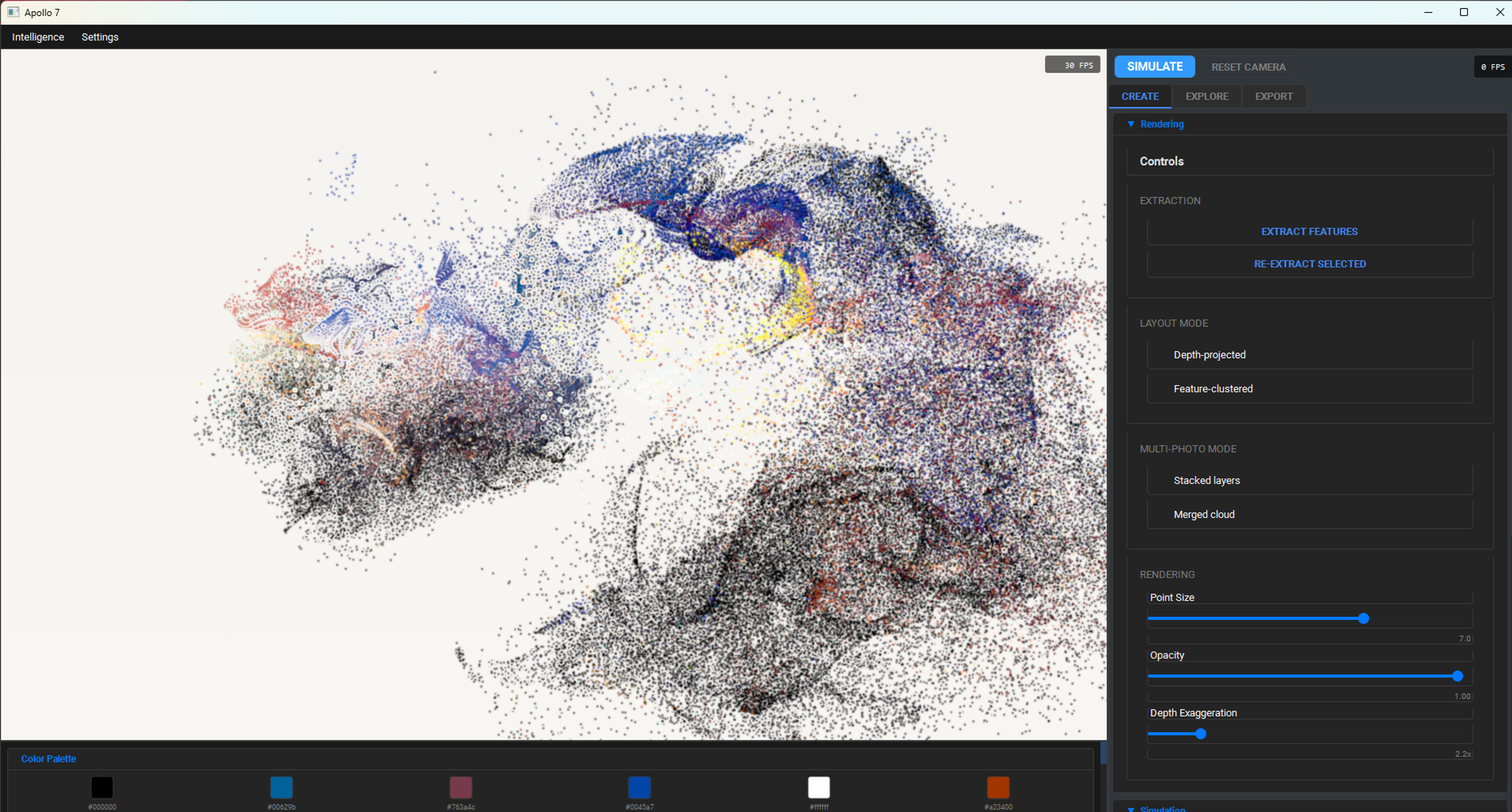This screenshot has width=1512, height=812.
Task: Choose Merged cloud multi-photo mode
Action: [1310, 514]
